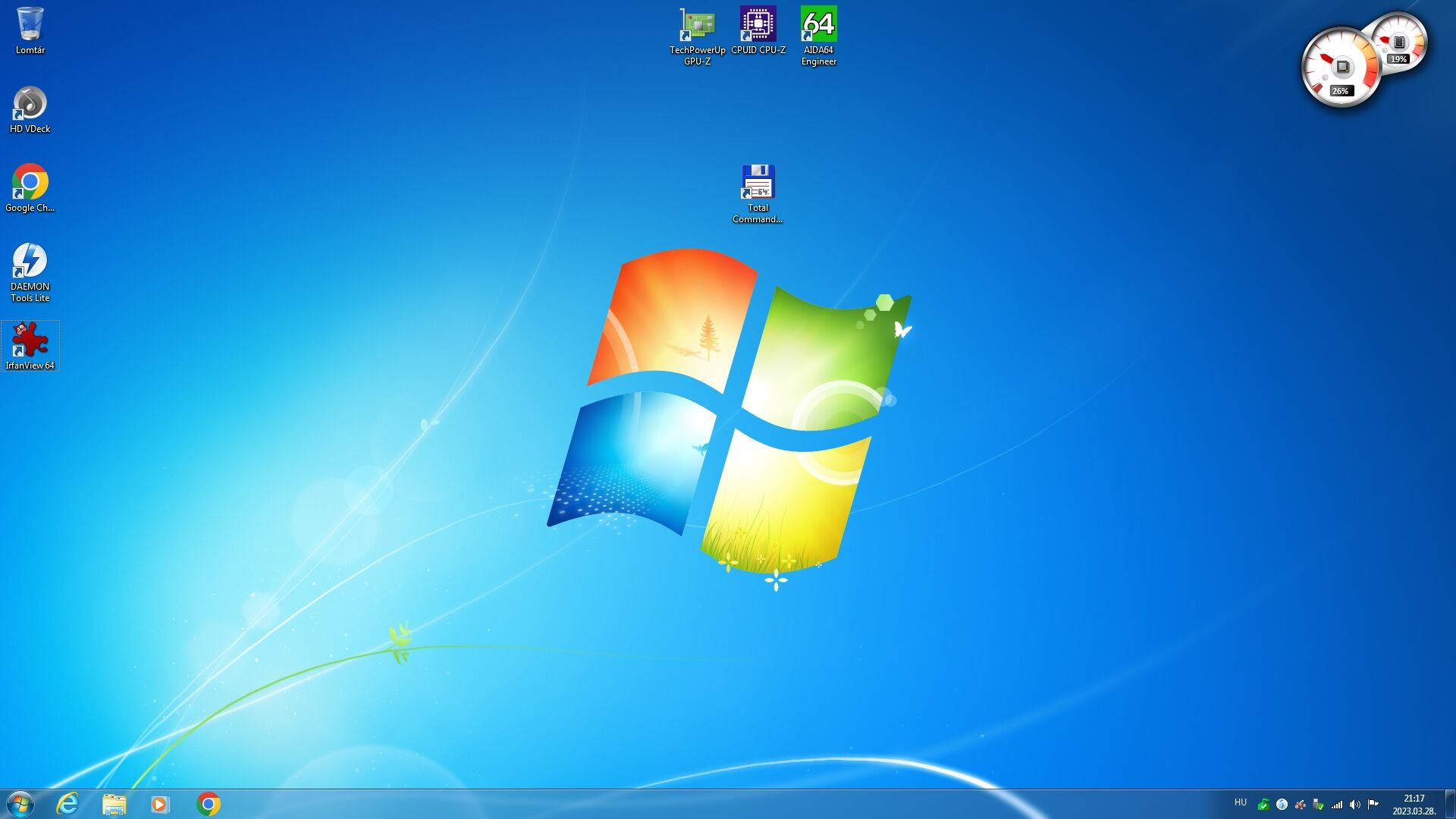1456x819 pixels.
Task: Select the Lomtár recycle bin icon
Action: coord(30,30)
